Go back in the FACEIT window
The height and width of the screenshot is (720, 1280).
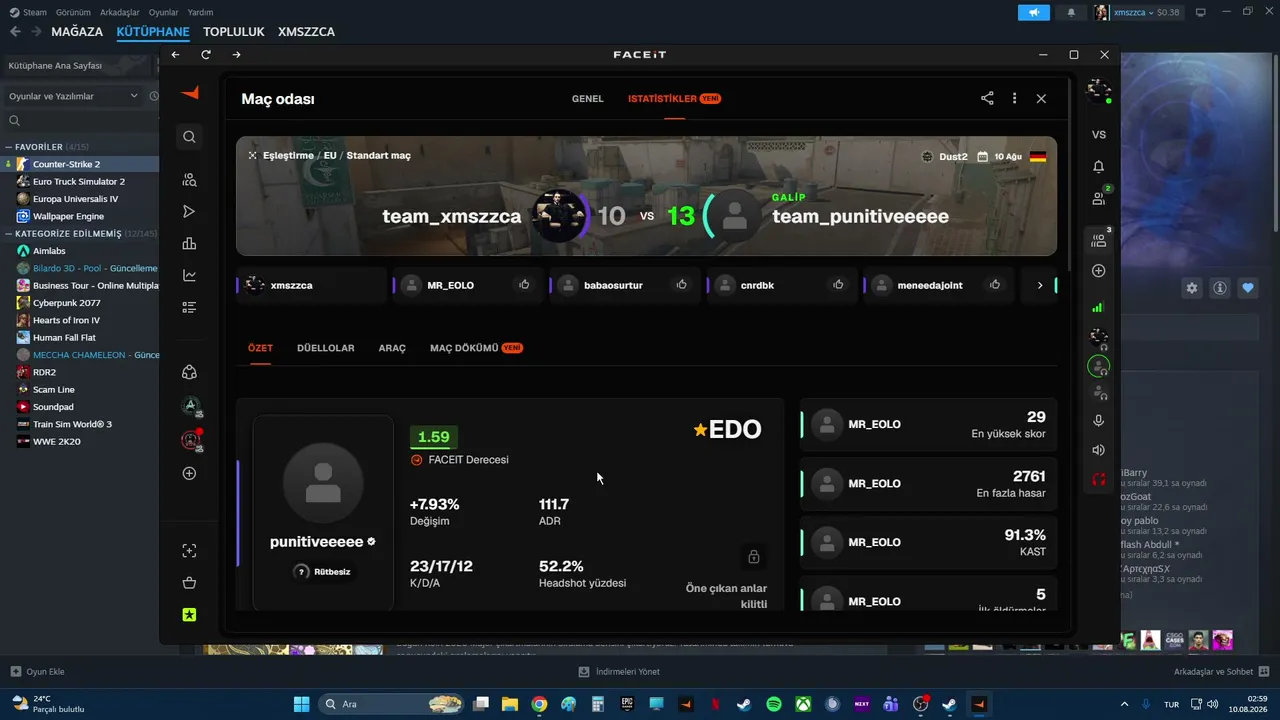click(x=175, y=55)
